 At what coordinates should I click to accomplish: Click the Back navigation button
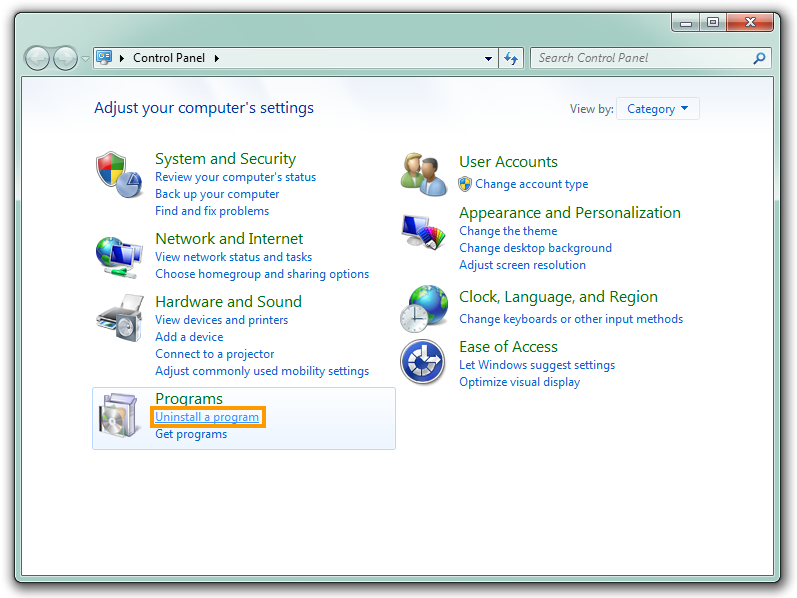[x=37, y=58]
